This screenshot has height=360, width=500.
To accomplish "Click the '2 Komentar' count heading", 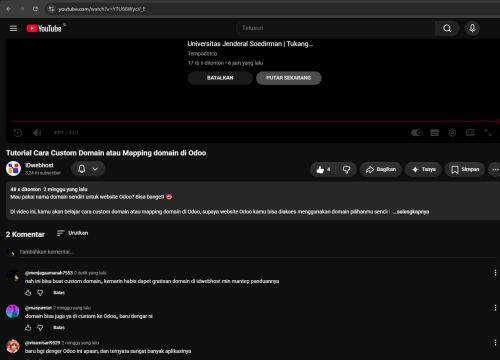I will tap(25, 234).
